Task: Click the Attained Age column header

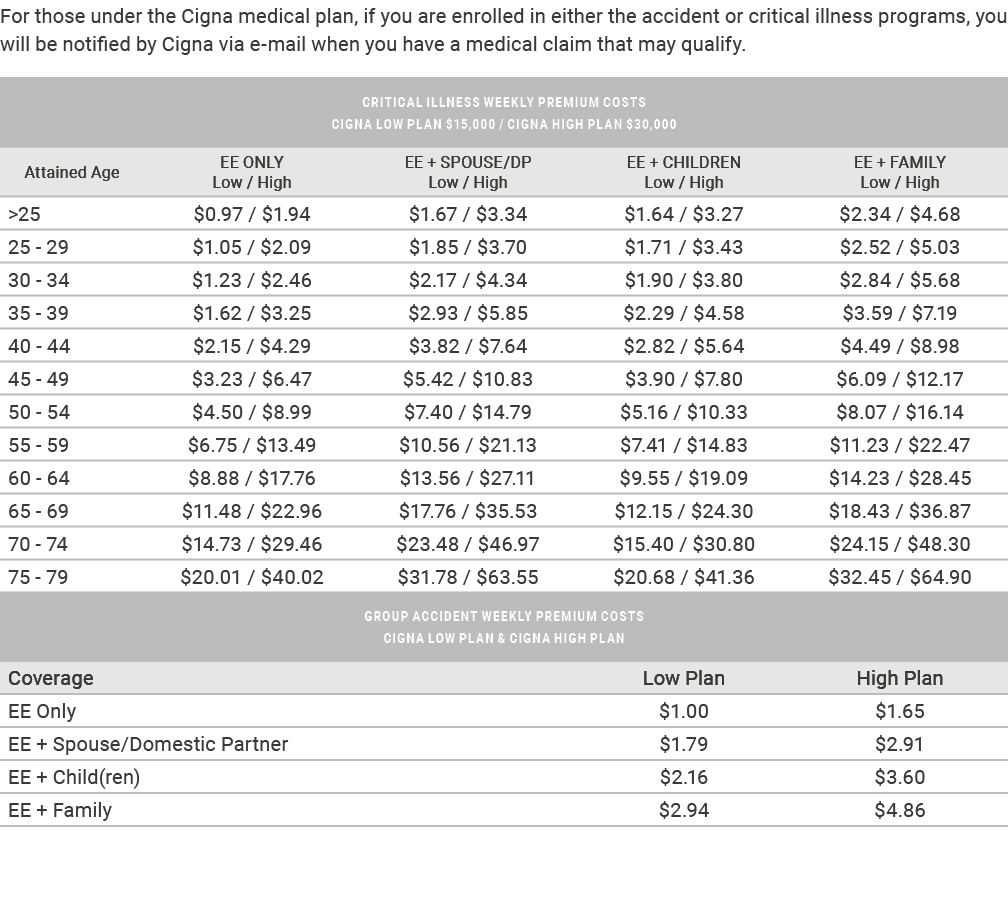Action: [x=72, y=172]
